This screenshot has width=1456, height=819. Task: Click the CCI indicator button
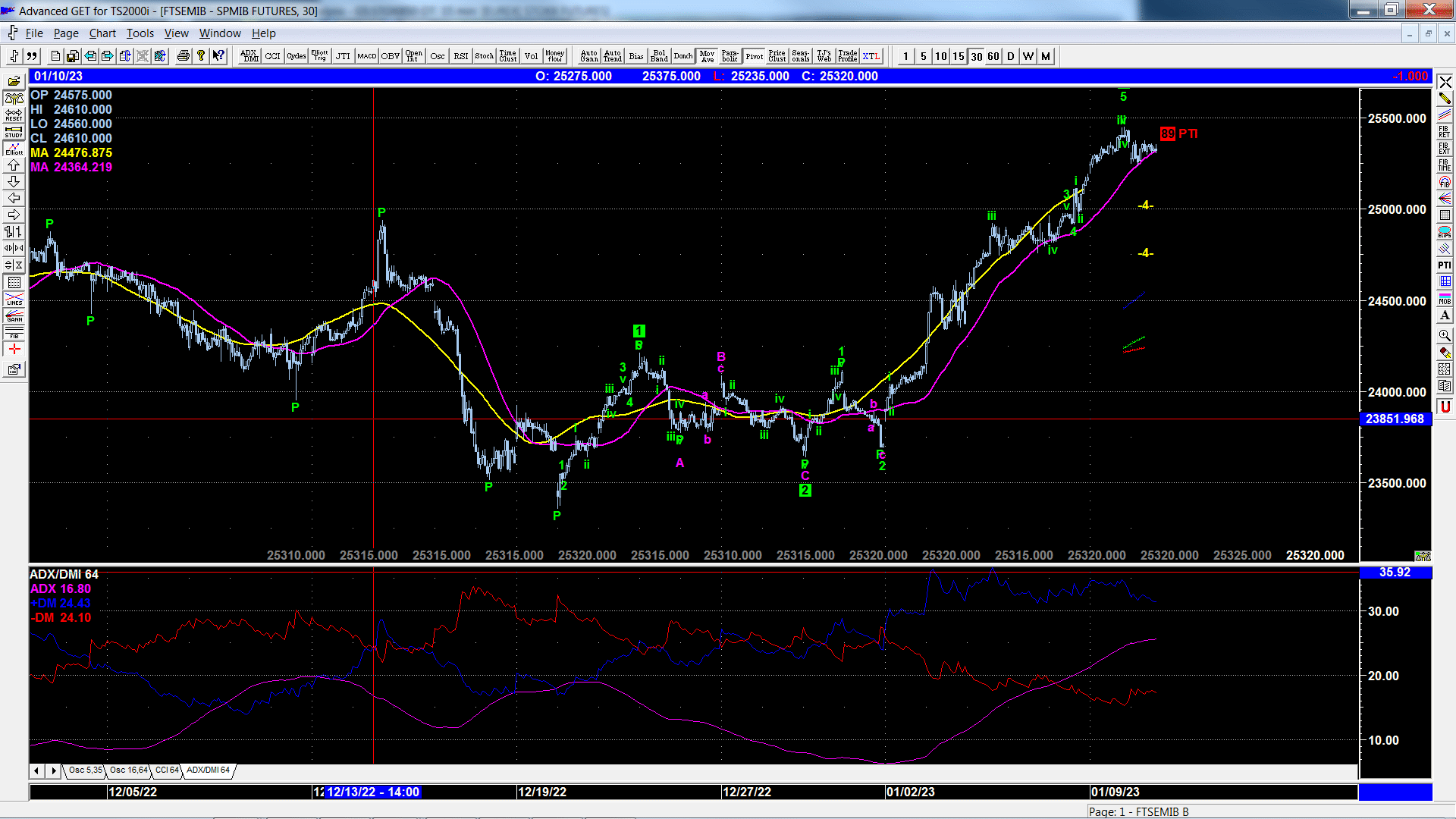click(272, 56)
